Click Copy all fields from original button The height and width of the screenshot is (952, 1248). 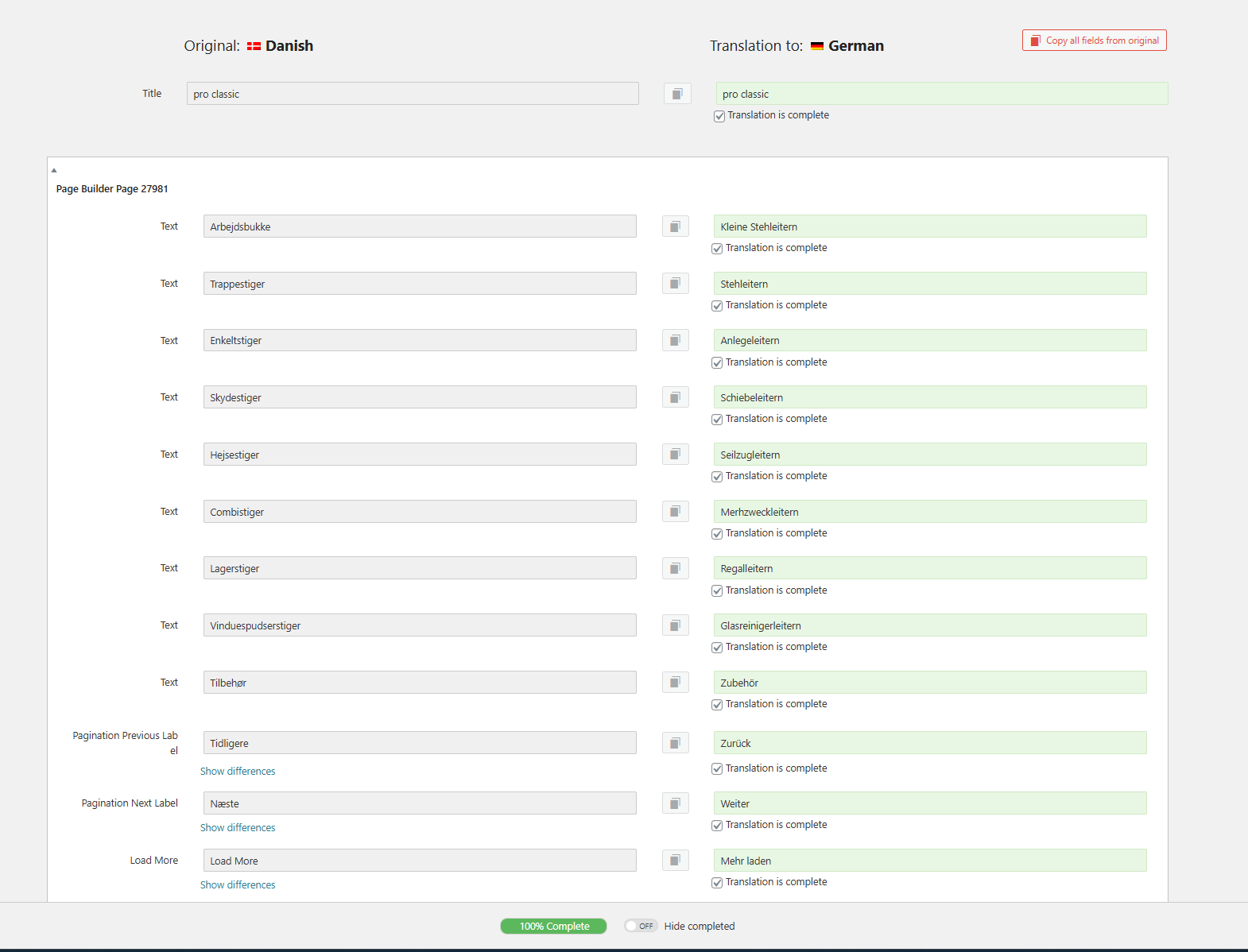(1094, 41)
